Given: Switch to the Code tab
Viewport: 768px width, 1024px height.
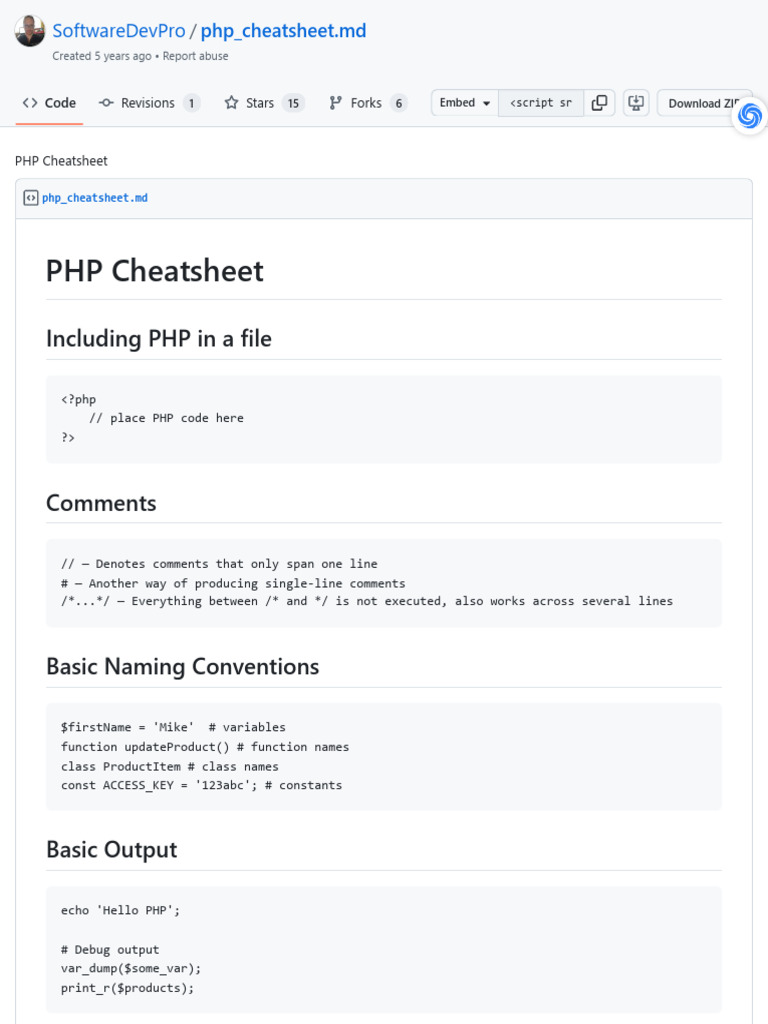Looking at the screenshot, I should tap(49, 103).
